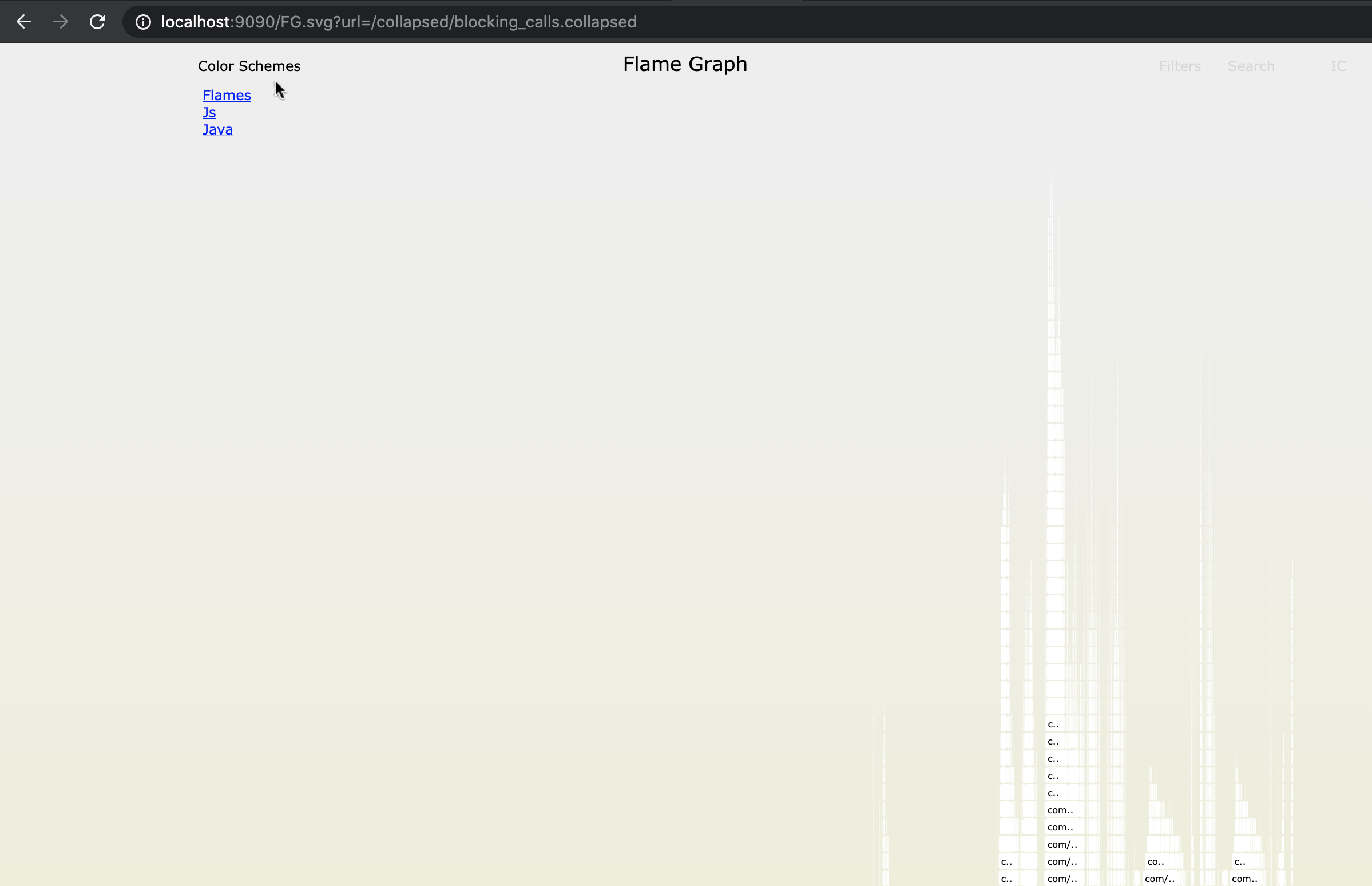Focus the localhost URL address bar
Screen dimensions: 1372x886
[x=398, y=22]
